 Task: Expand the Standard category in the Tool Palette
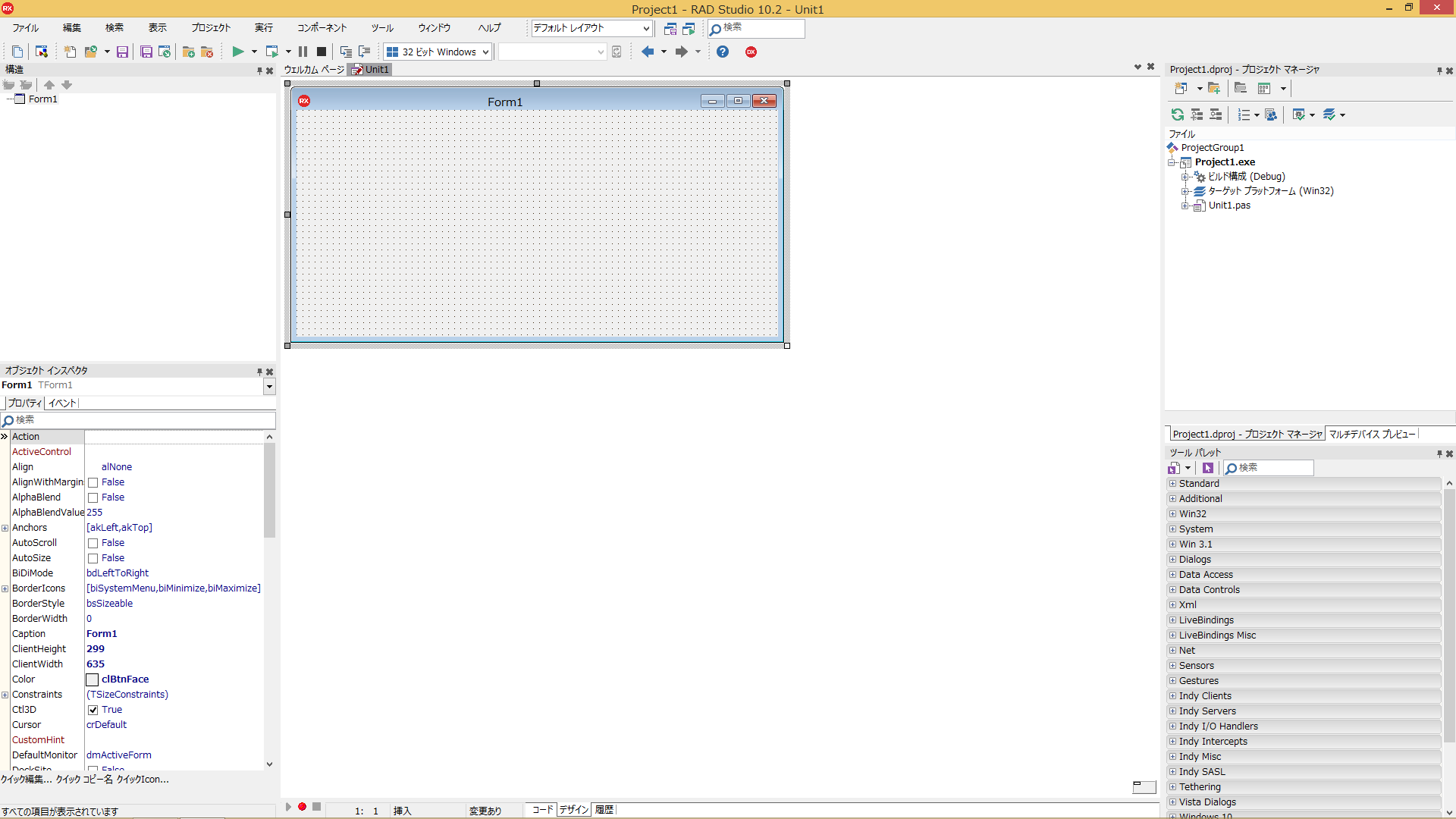click(1172, 483)
